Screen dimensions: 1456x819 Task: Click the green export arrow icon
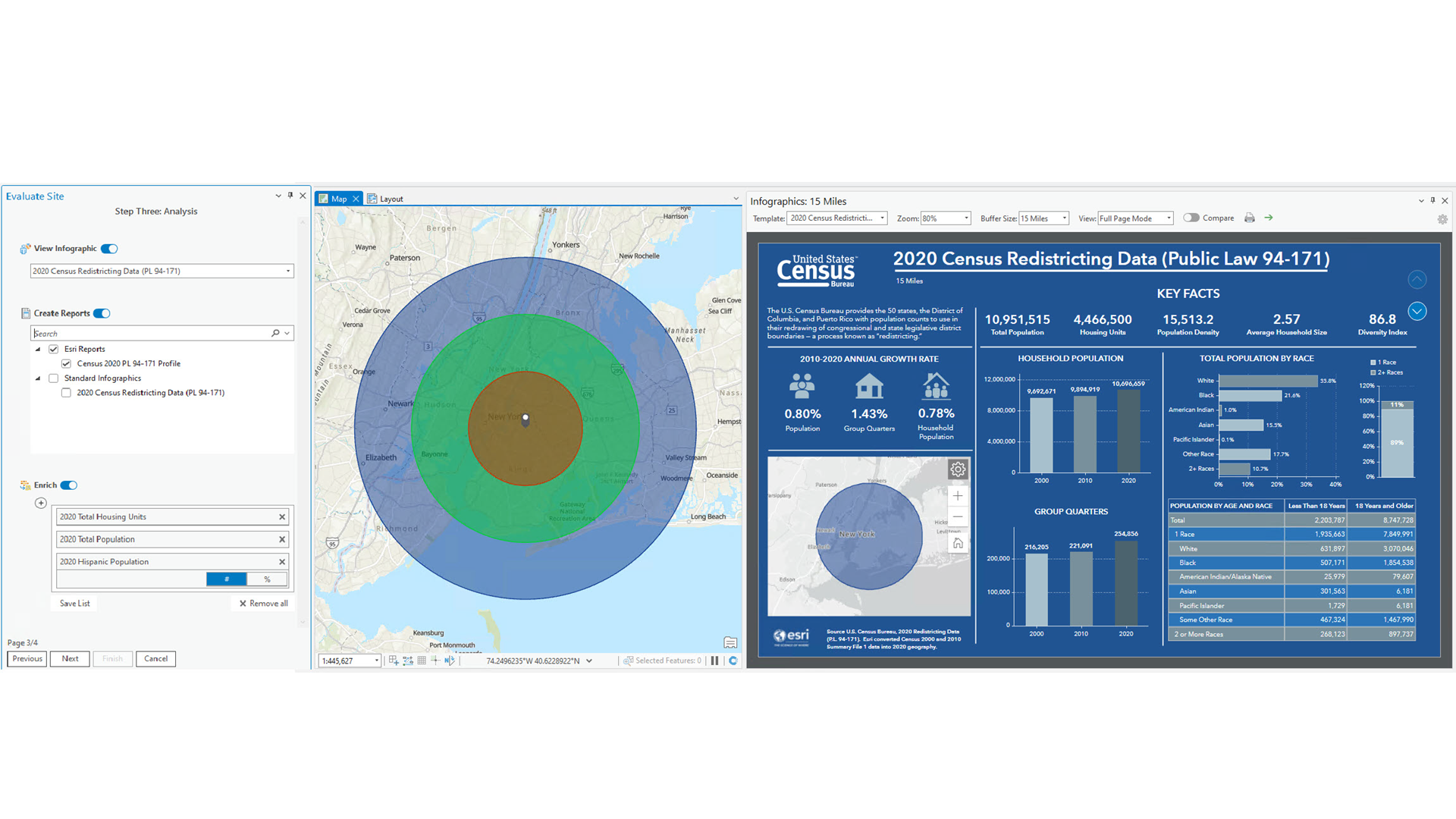click(x=1268, y=218)
